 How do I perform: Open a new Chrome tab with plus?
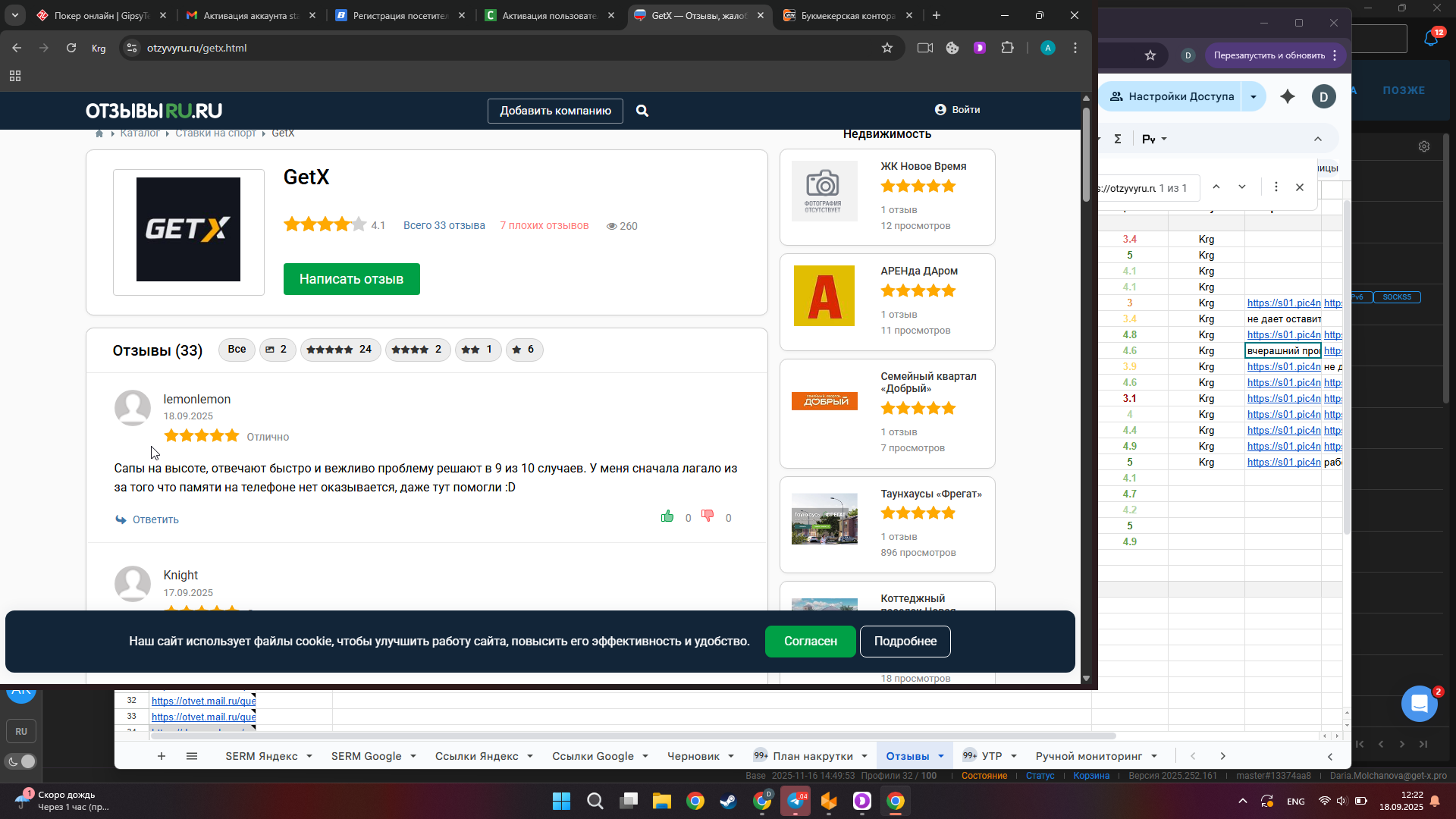tap(937, 15)
